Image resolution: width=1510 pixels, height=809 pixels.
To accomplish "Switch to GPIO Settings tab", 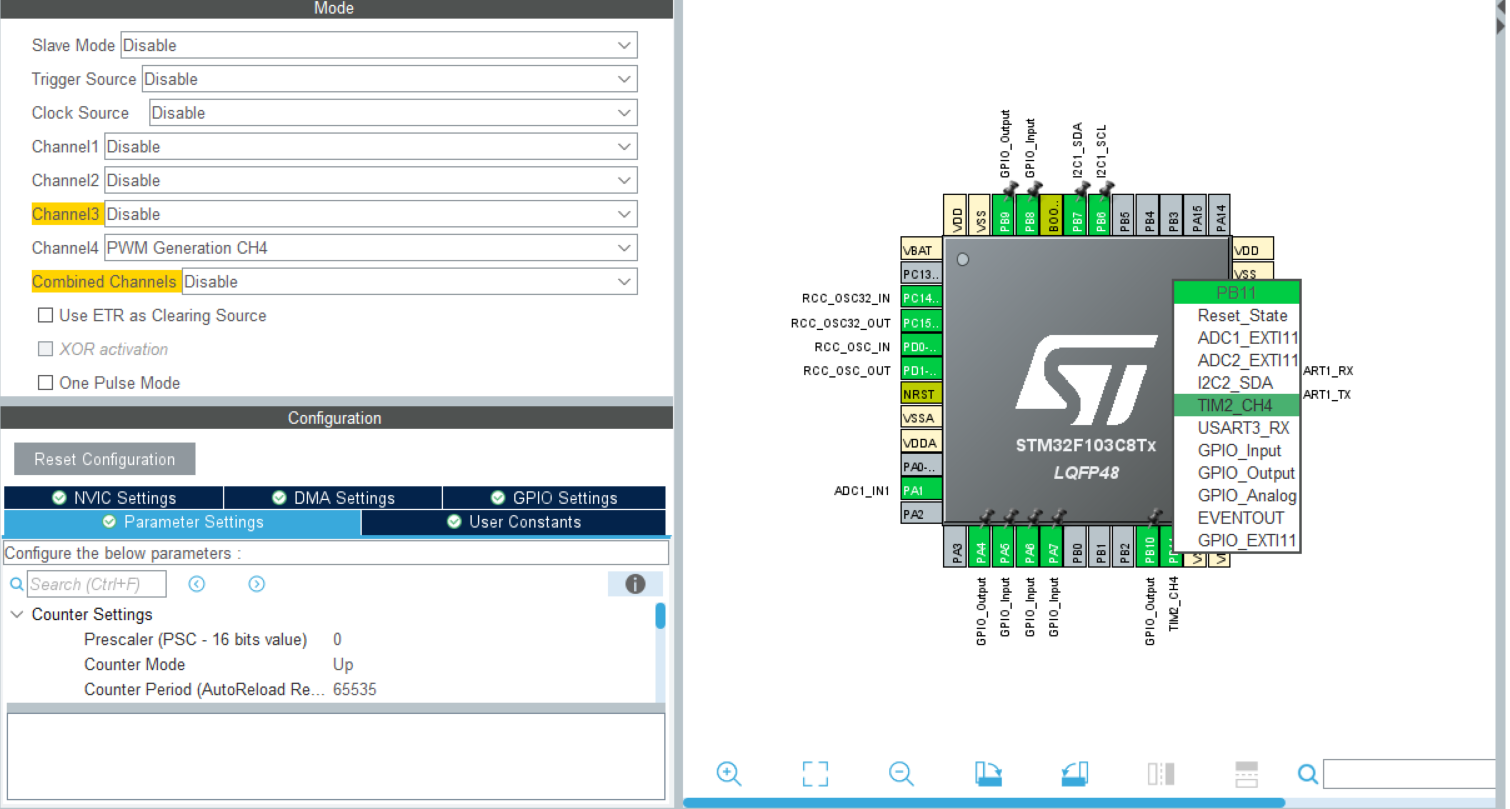I will click(554, 498).
